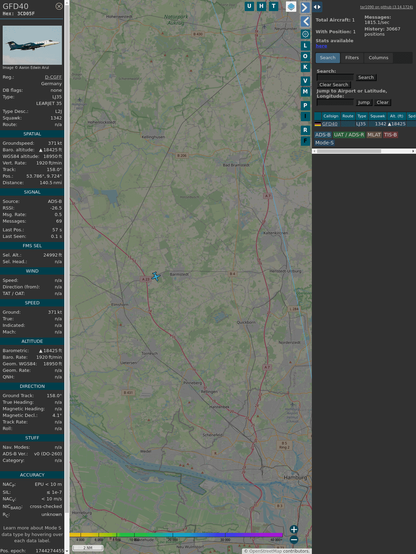
Task: Sort table by Callsign column header
Action: 331,116
